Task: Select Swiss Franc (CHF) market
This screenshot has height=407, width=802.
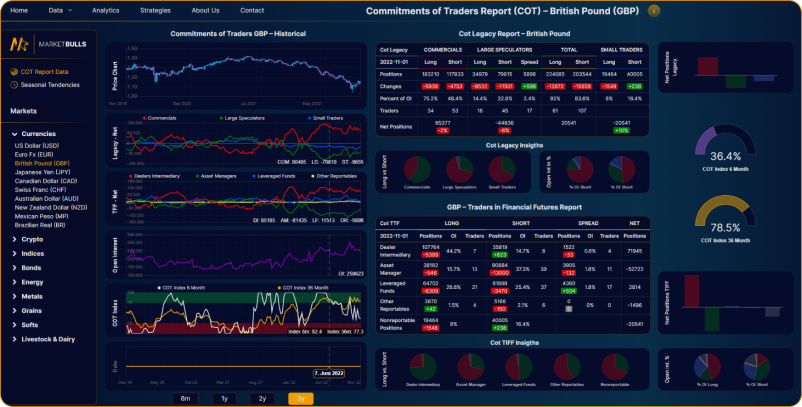Action: (x=39, y=190)
